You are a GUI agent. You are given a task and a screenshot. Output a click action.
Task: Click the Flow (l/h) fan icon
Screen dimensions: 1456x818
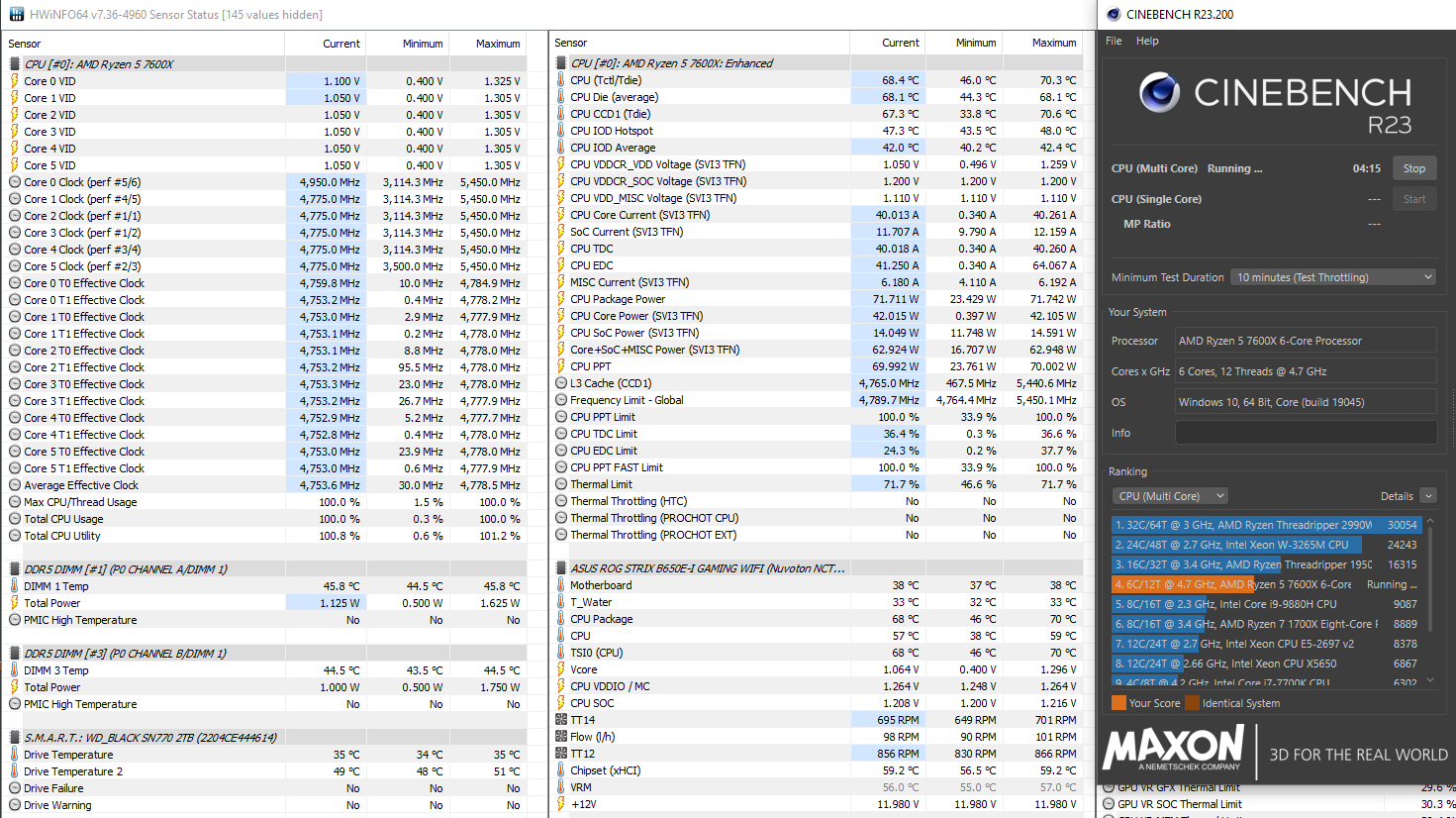(561, 737)
